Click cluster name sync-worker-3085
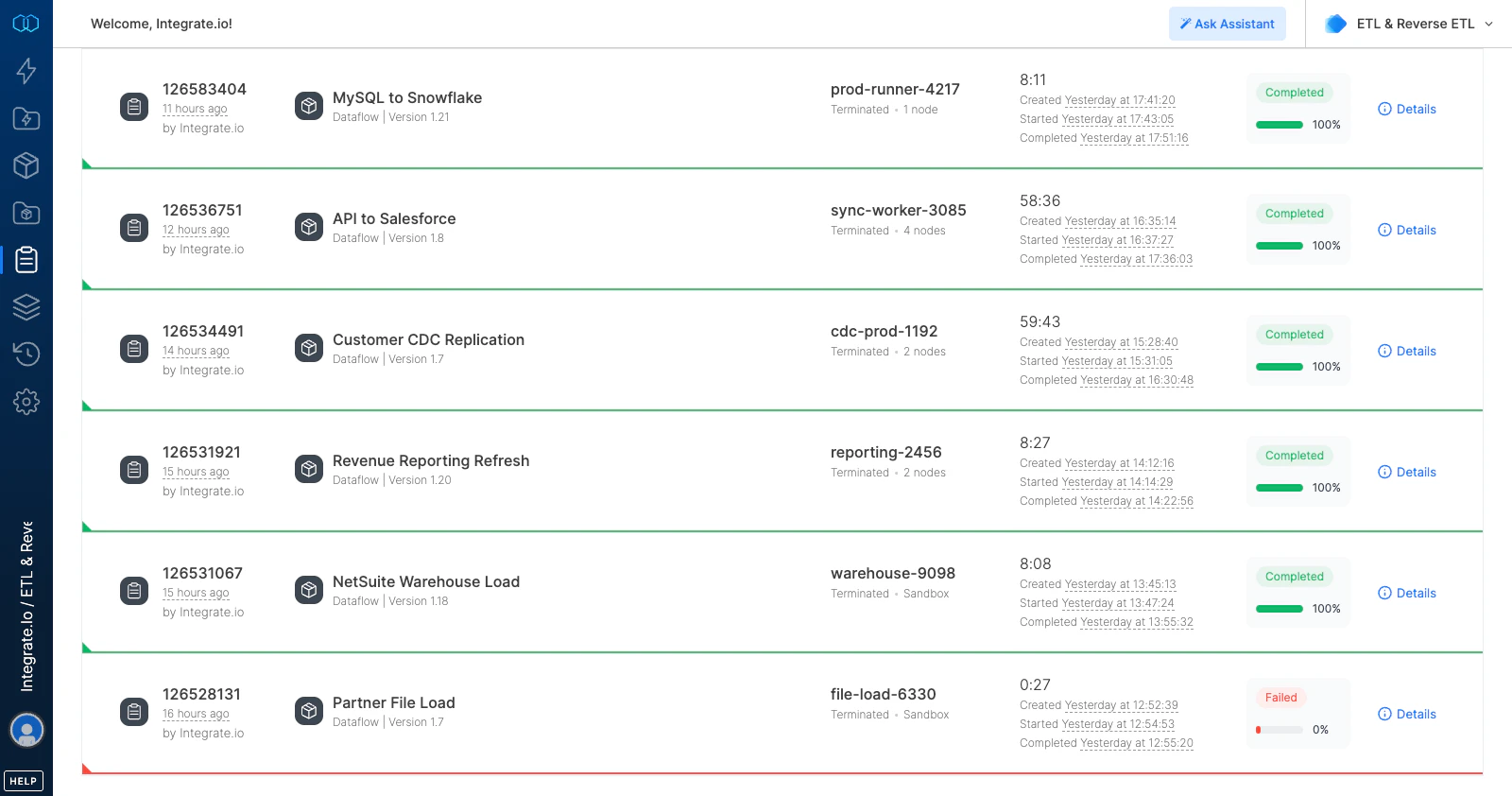1512x796 pixels. pos(899,210)
